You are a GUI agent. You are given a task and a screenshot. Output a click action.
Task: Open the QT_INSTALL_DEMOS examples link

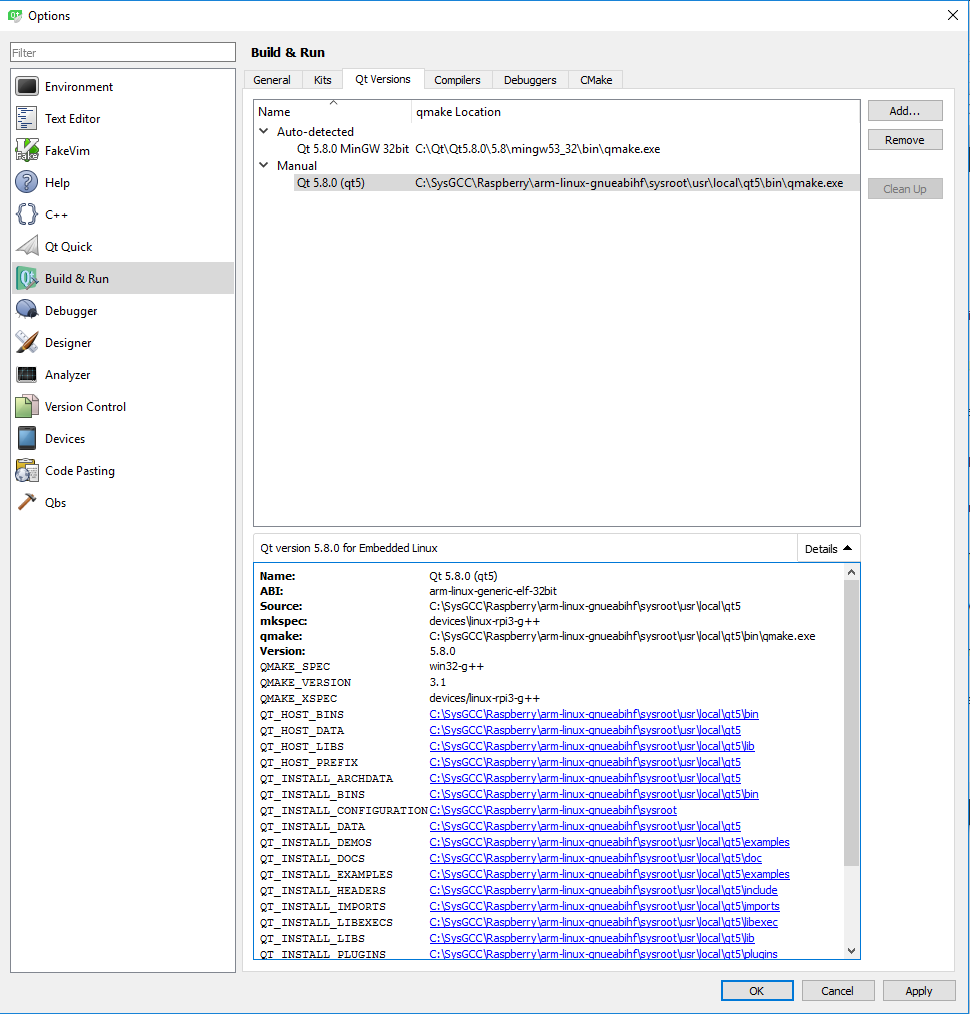click(x=609, y=842)
